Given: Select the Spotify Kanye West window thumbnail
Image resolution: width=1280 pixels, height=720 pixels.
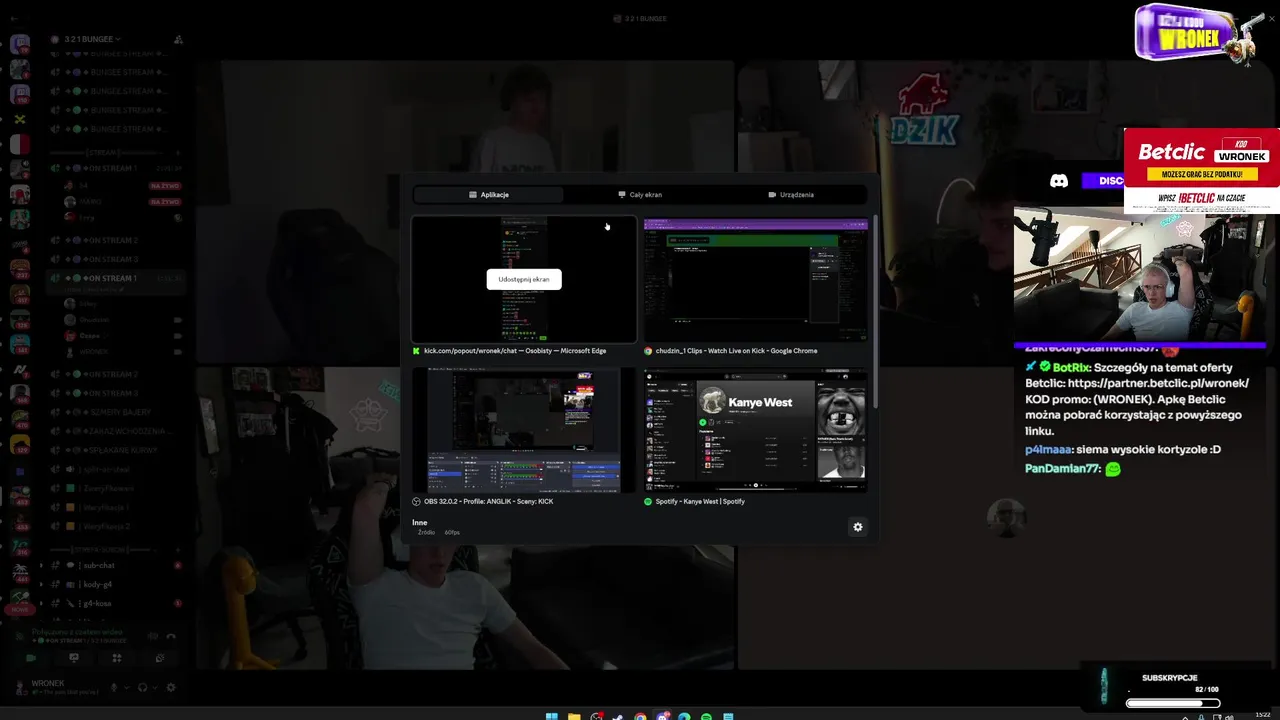Looking at the screenshot, I should [x=756, y=430].
